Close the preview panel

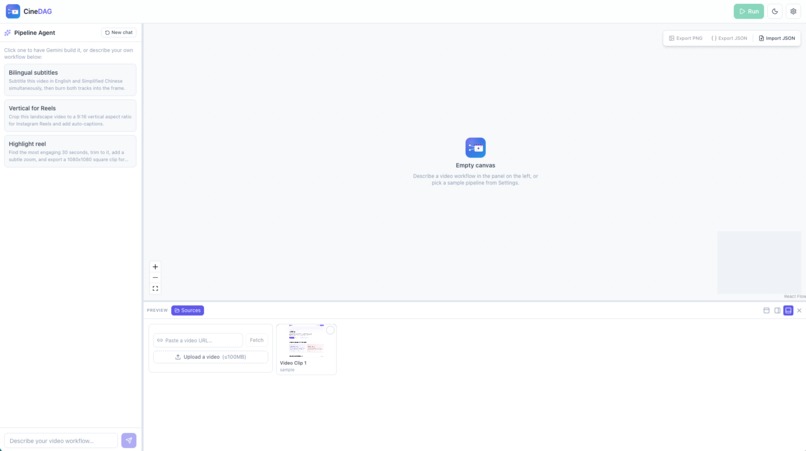(x=799, y=311)
